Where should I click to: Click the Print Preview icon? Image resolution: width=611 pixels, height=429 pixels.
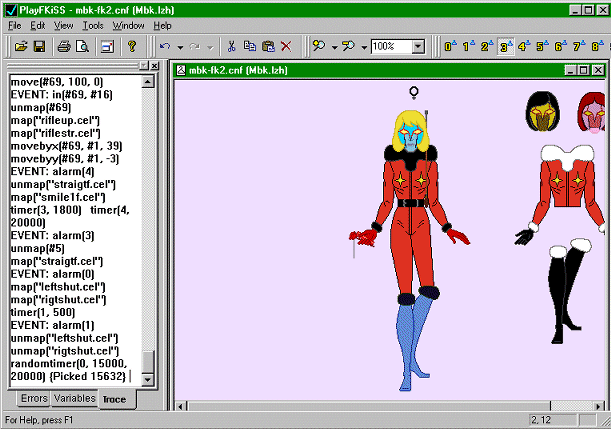(81, 46)
